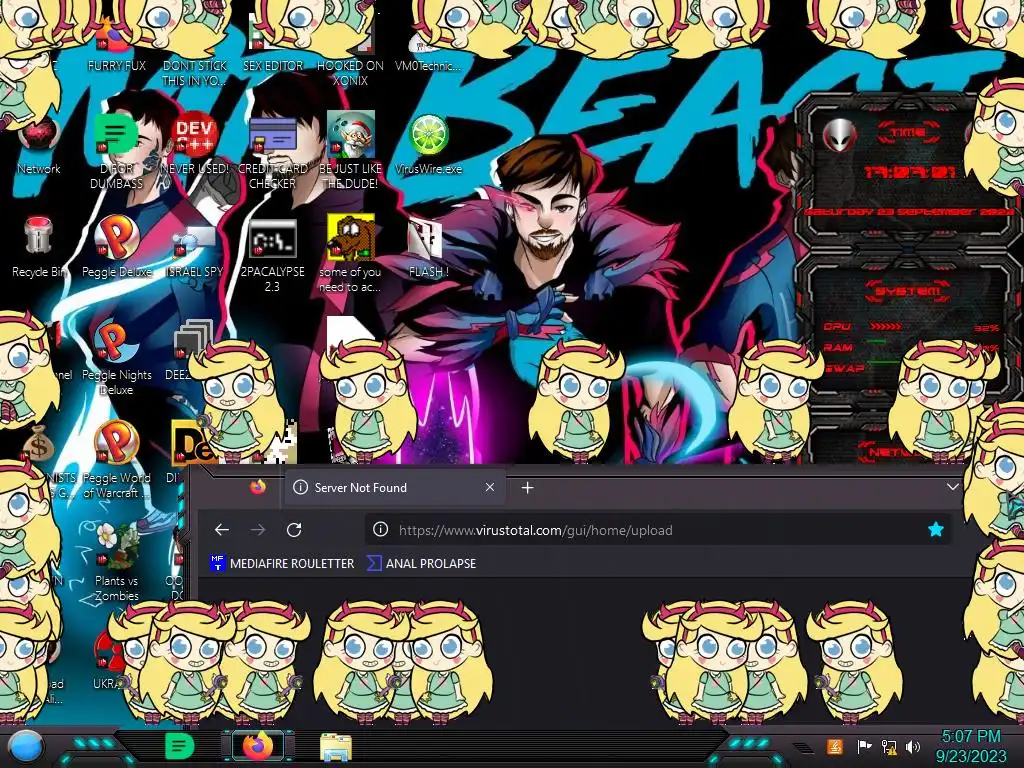Open the ISRAEL SPY desktop icon
Viewport: 1024px width, 768px height.
tap(195, 251)
